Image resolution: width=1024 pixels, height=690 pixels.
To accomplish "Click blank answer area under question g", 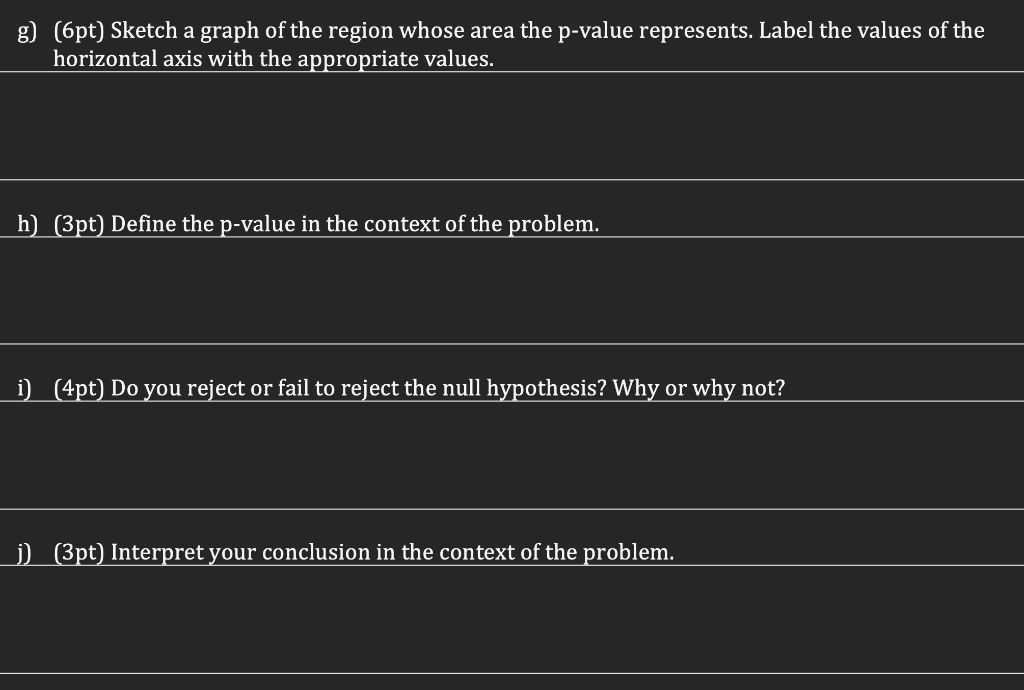I will pyautogui.click(x=512, y=125).
